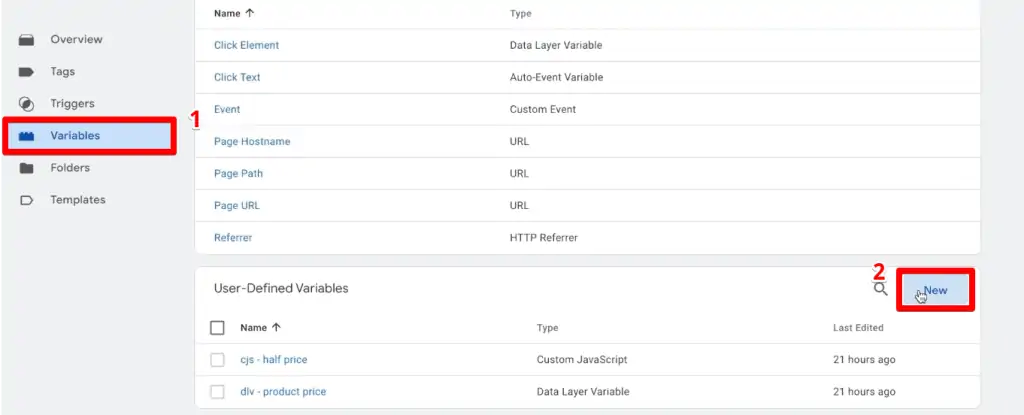Open Templates section in sidebar

coord(78,199)
